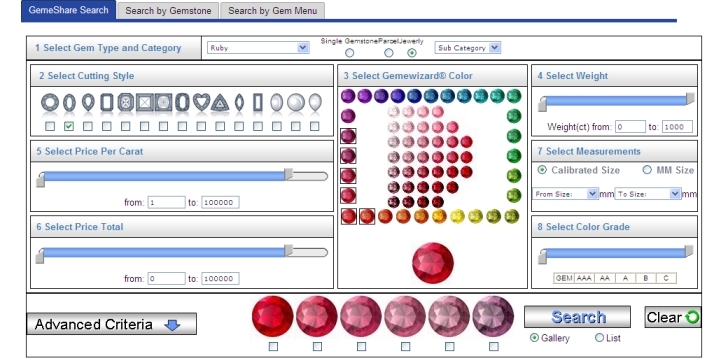The image size is (728, 363).
Task: Choose the pear-shaped cutting style icon
Action: tap(88, 103)
